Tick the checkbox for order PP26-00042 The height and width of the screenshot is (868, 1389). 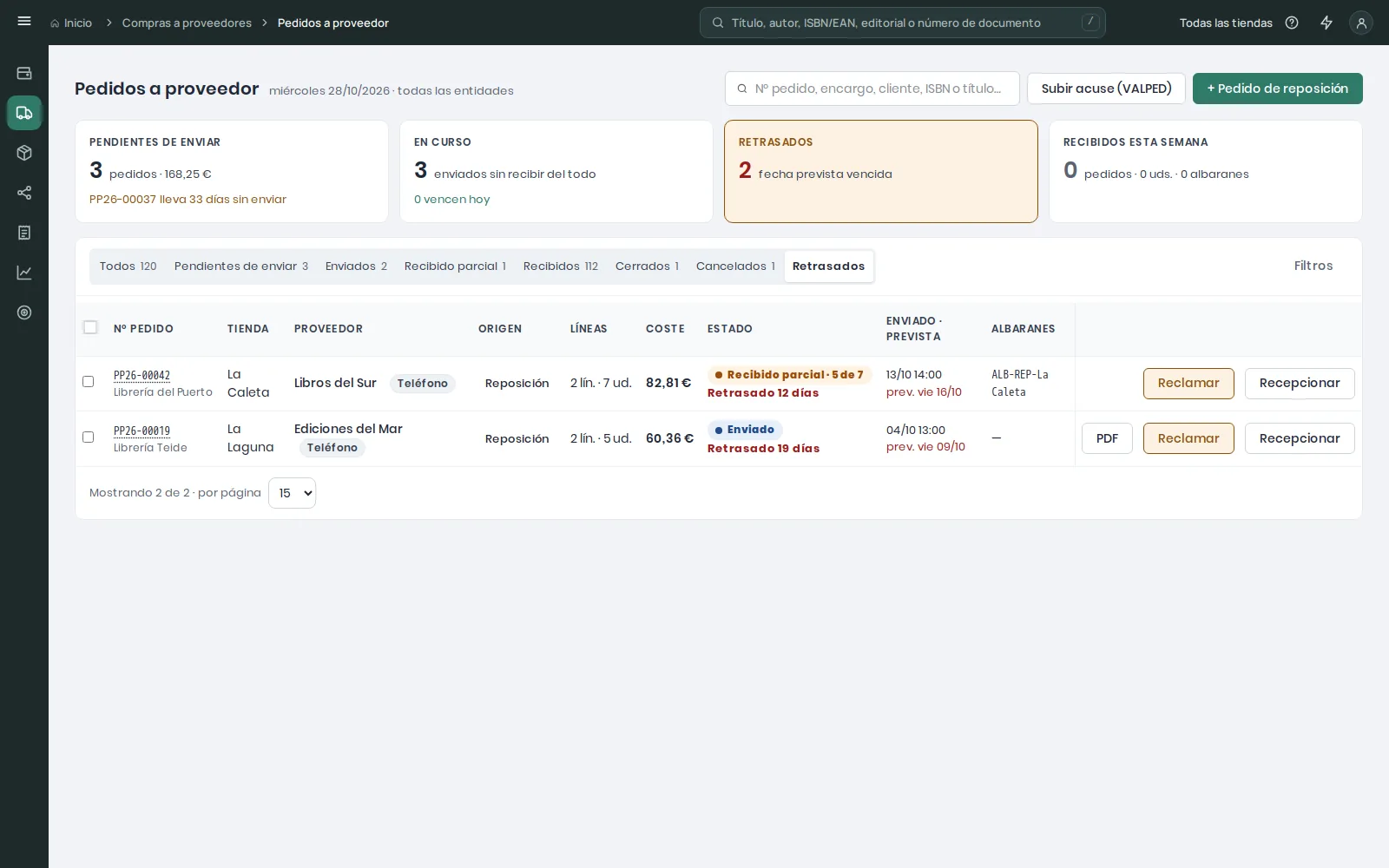coord(88,382)
